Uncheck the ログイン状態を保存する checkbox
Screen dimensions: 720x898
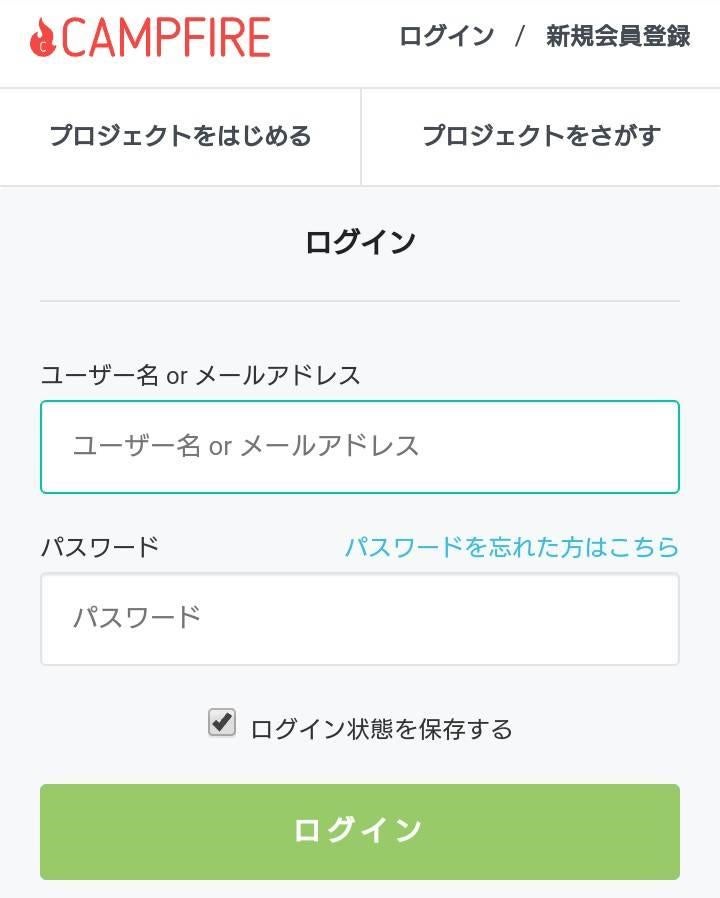pyautogui.click(x=222, y=722)
